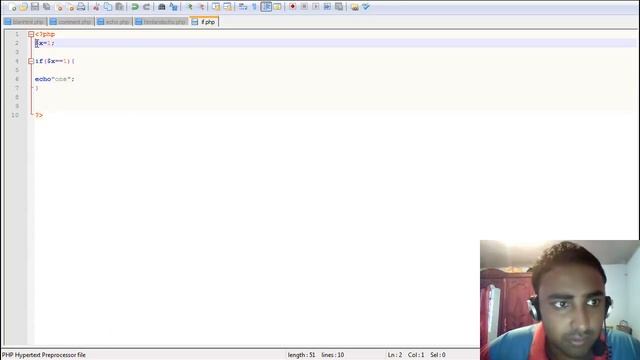Click the blue checkmark spell-check icon
640x360 pixels.
pos(366,7)
